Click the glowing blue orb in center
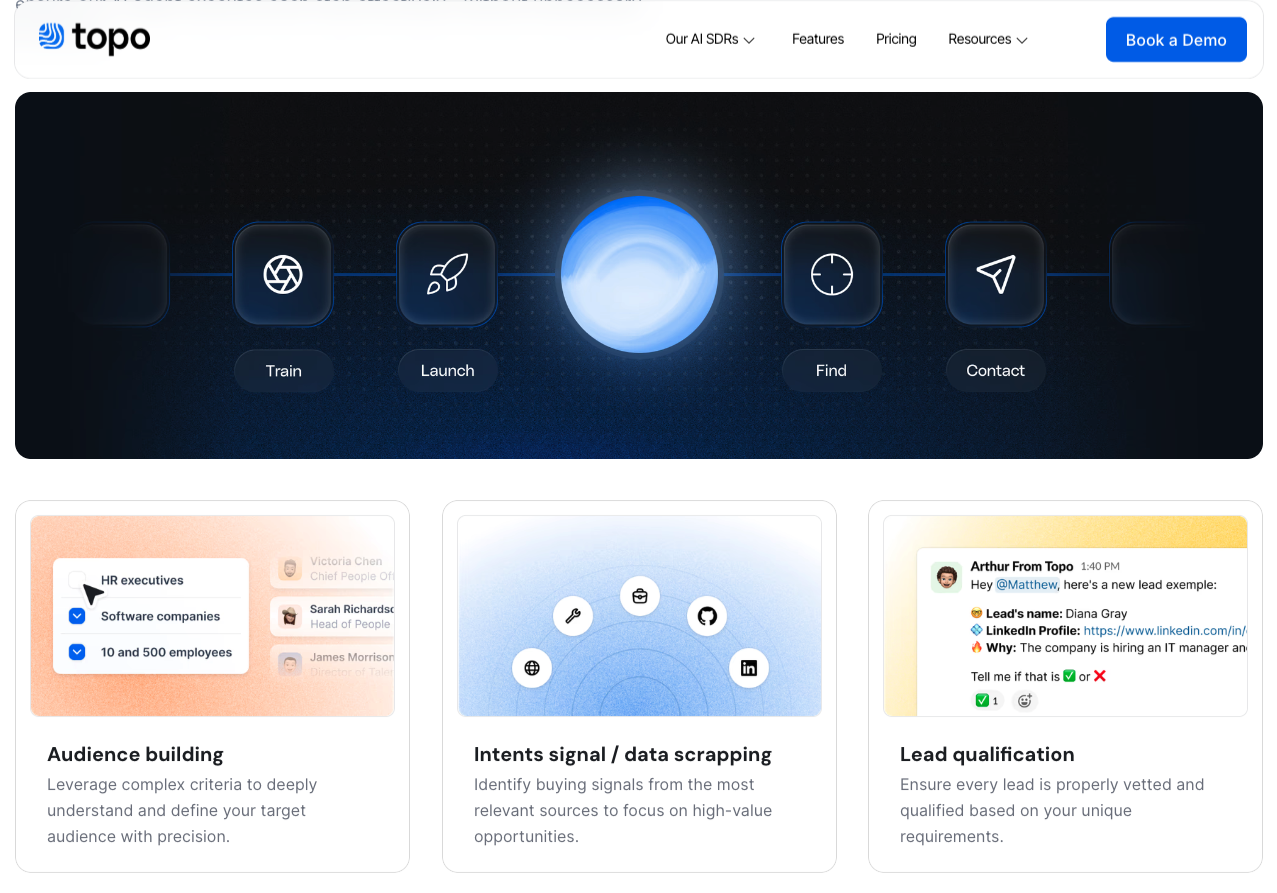This screenshot has width=1277, height=893. coord(639,274)
